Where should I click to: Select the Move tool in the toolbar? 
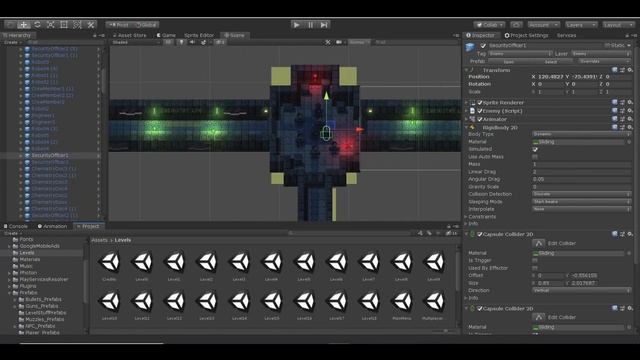(24, 25)
